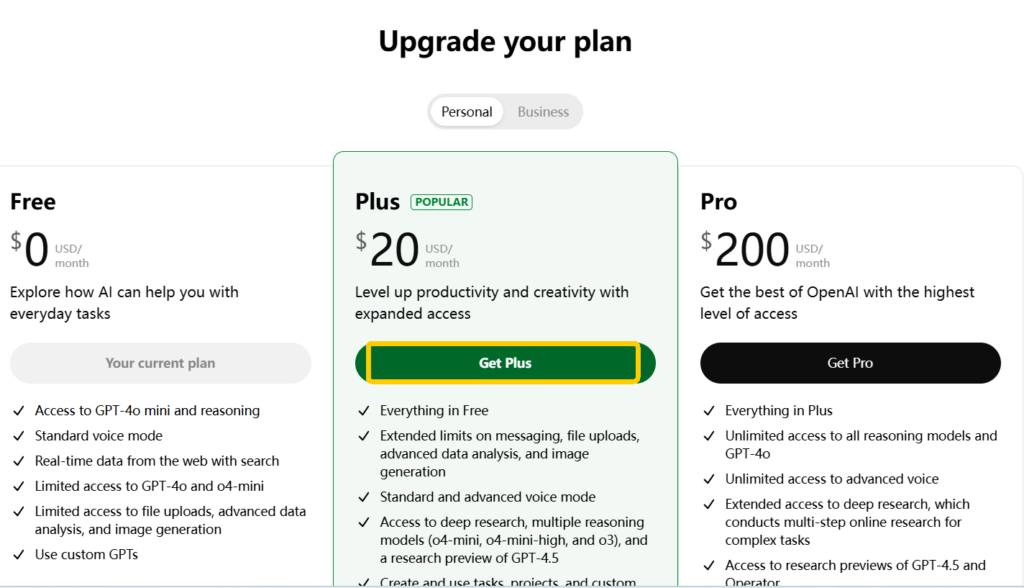
Task: Click the POPULAR badge on the Plus plan
Action: (x=441, y=201)
